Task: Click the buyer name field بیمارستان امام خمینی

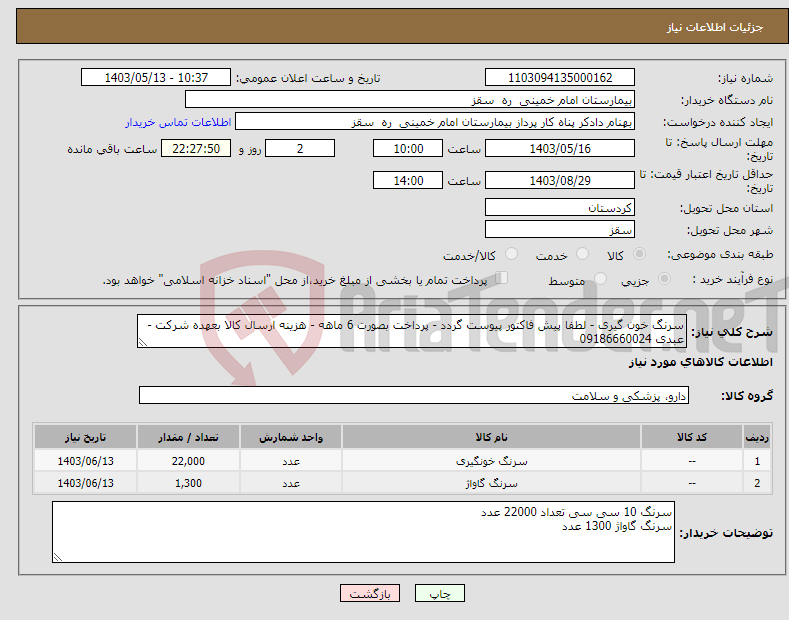Action: tap(410, 100)
